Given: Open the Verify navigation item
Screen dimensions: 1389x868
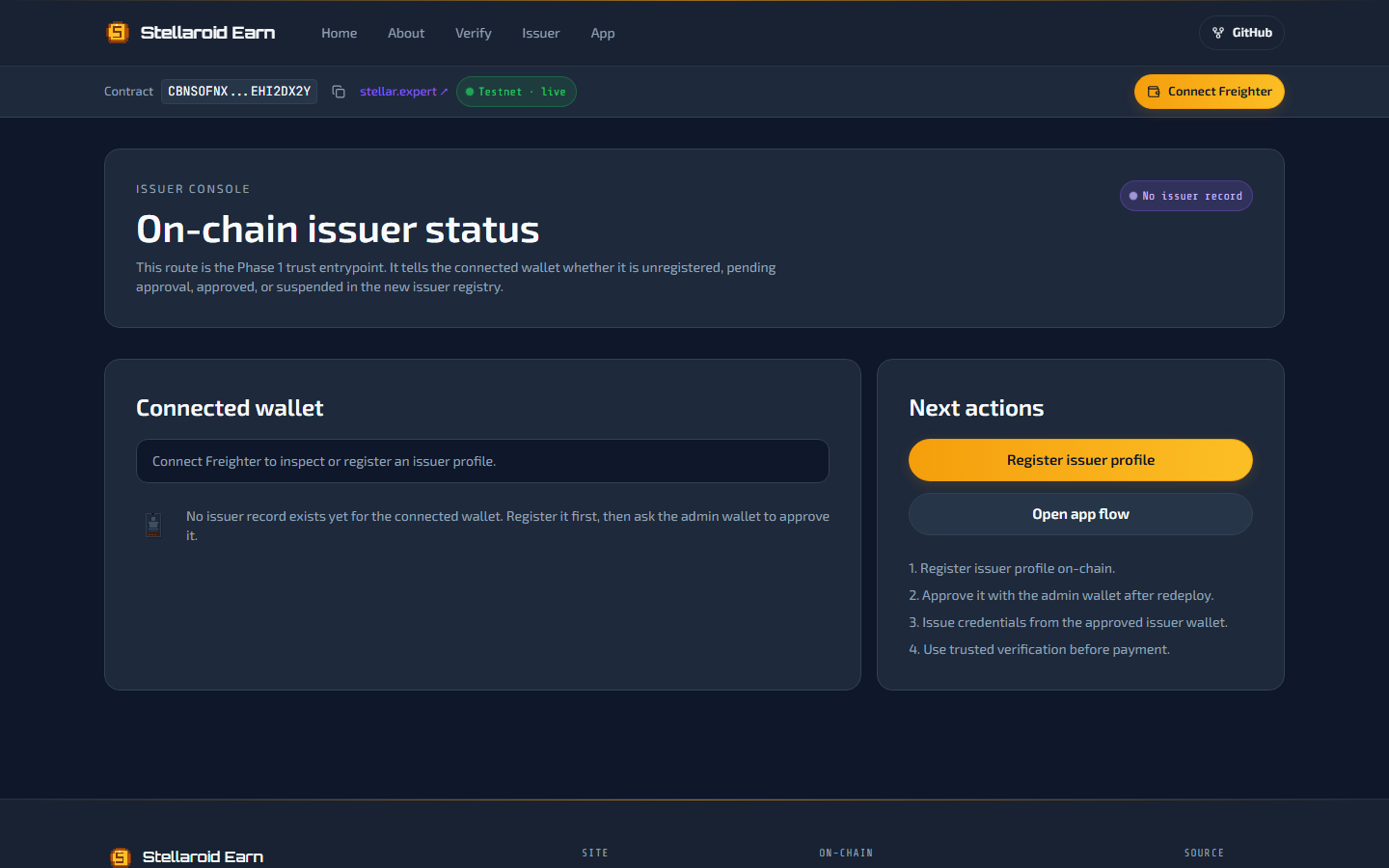Looking at the screenshot, I should [473, 33].
